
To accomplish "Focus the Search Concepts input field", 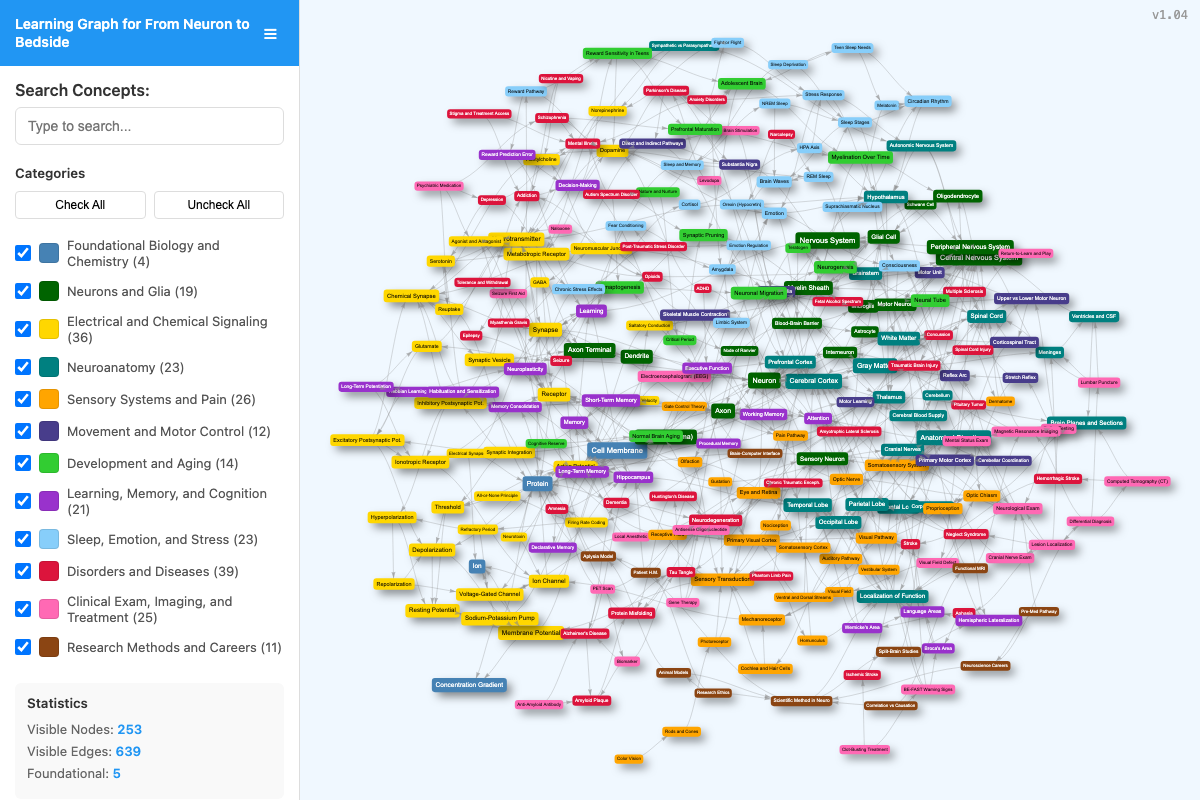I will [x=149, y=126].
